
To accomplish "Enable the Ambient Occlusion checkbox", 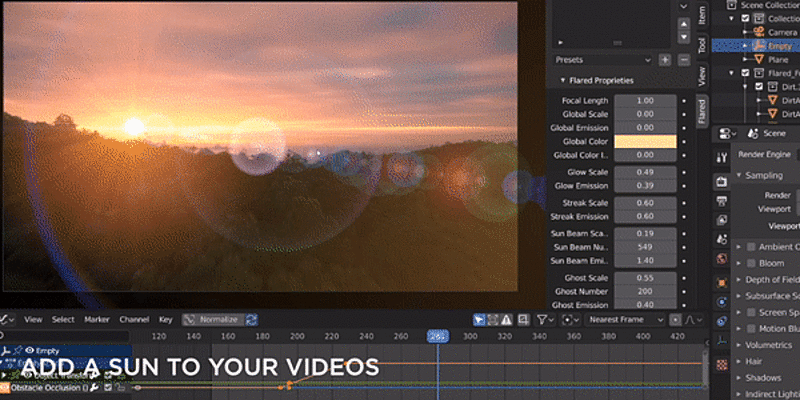I will 751,247.
